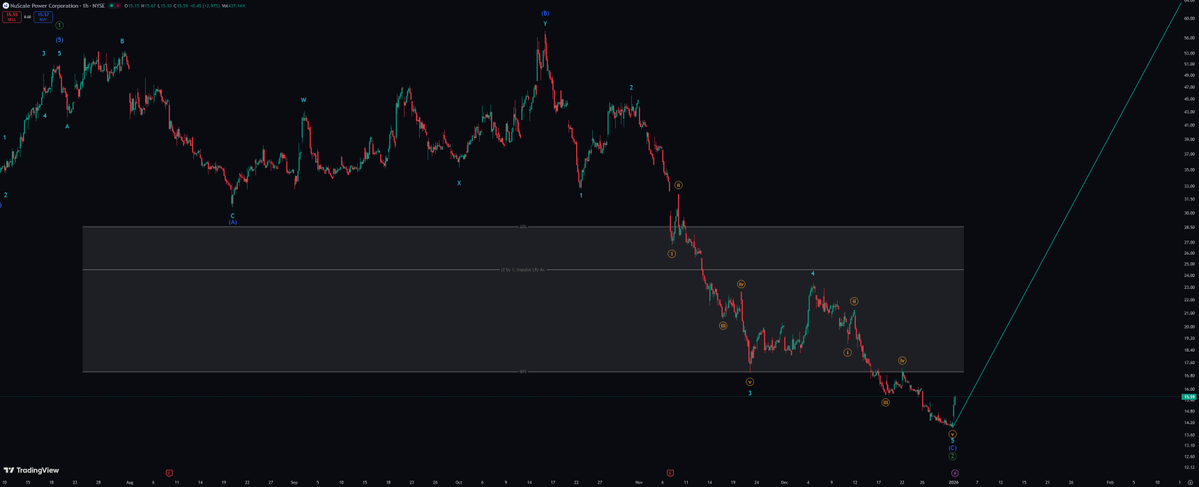The width and height of the screenshot is (1199, 487).
Task: Click the 2026 date label on time axis
Action: click(x=952, y=483)
